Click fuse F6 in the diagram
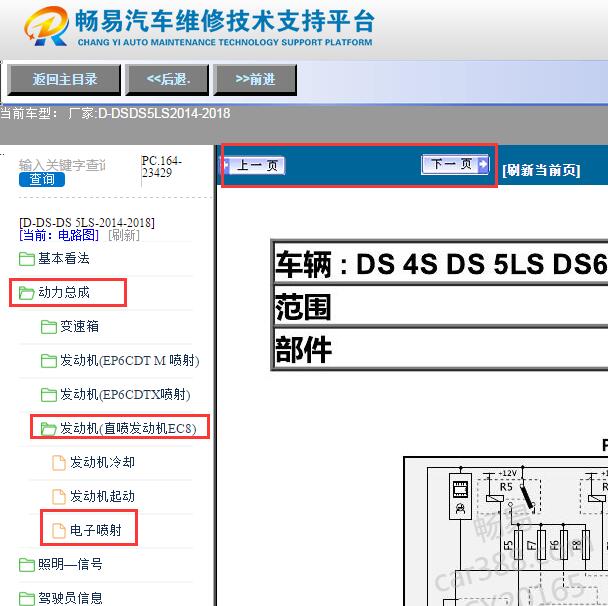 coord(564,545)
